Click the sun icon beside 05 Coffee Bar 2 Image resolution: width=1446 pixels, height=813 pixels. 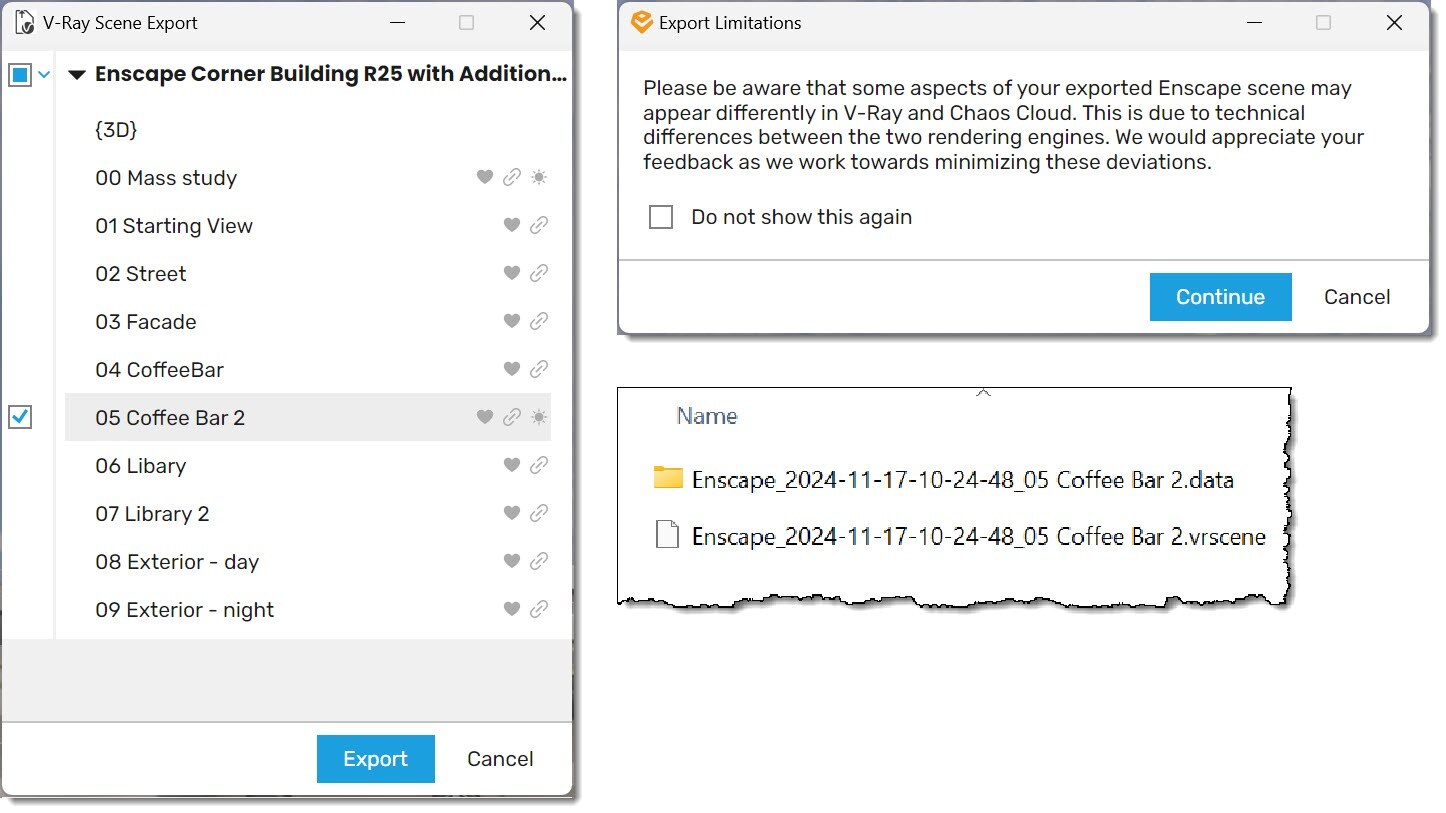[x=539, y=417]
